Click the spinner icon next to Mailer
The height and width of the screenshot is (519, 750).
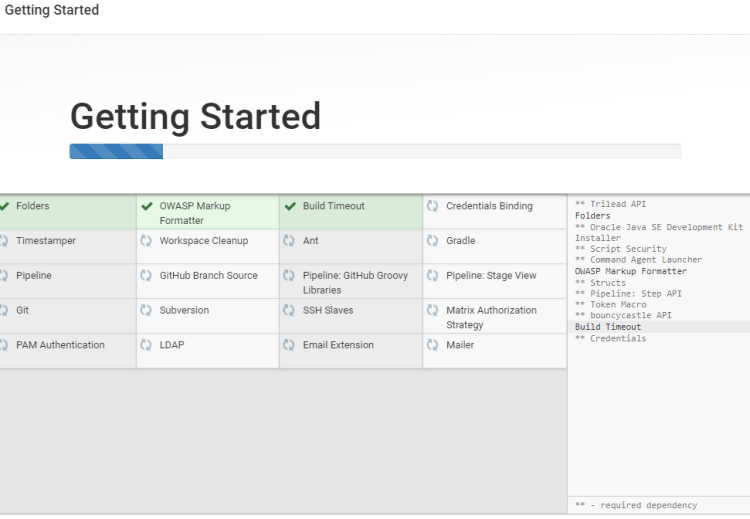pyautogui.click(x=432, y=345)
